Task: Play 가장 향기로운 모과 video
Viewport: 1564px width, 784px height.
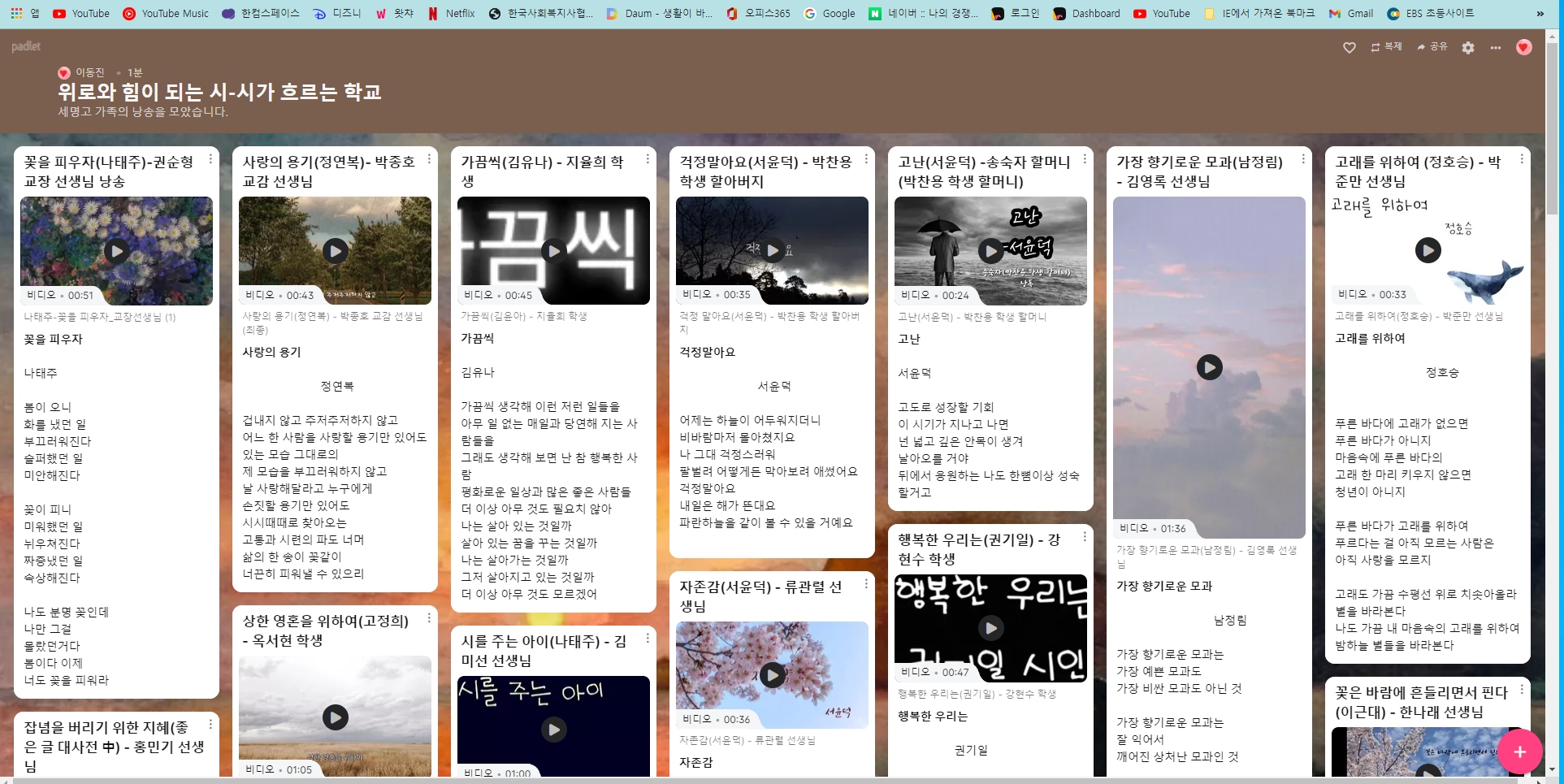Action: 1210,367
